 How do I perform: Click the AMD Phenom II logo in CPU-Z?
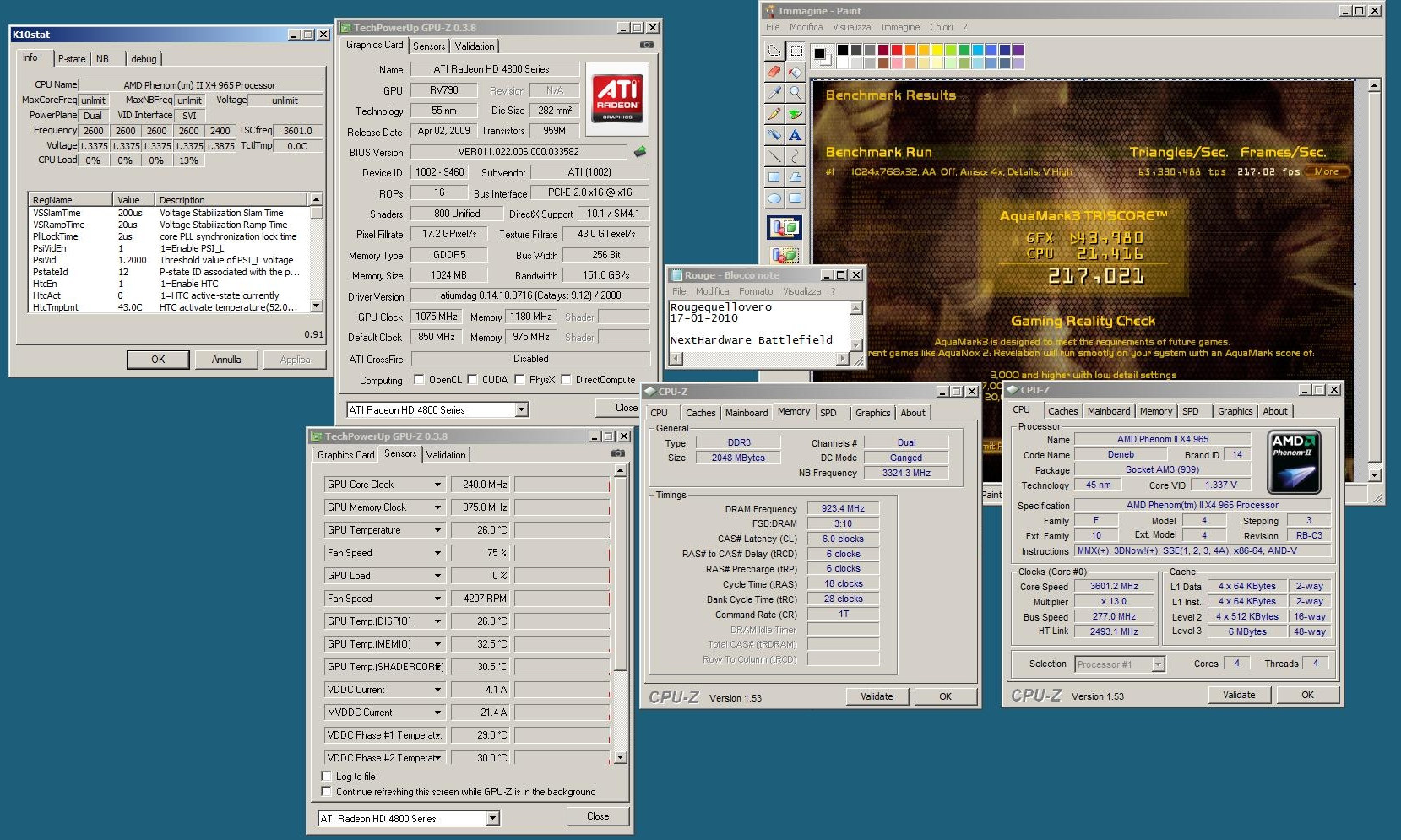pyautogui.click(x=1295, y=462)
